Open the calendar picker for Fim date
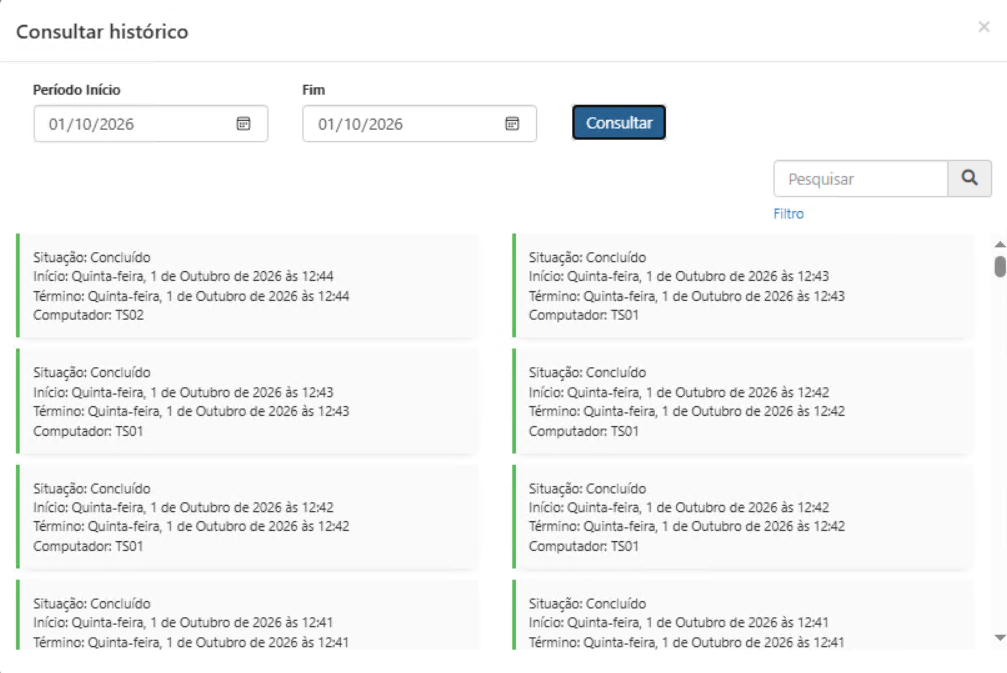 click(x=512, y=123)
